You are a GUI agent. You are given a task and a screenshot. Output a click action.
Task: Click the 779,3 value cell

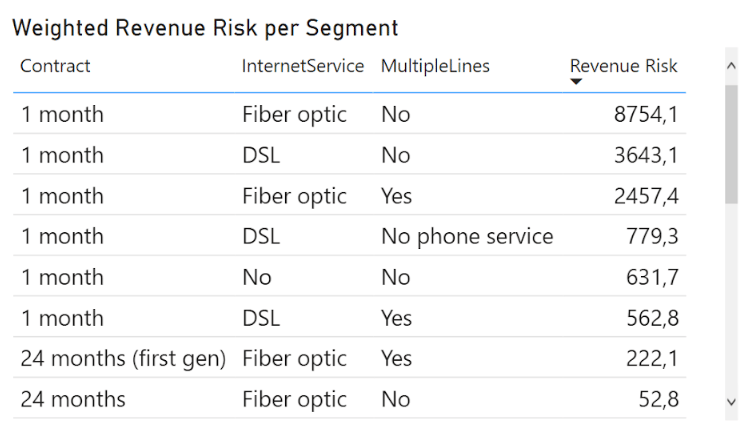pos(654,236)
